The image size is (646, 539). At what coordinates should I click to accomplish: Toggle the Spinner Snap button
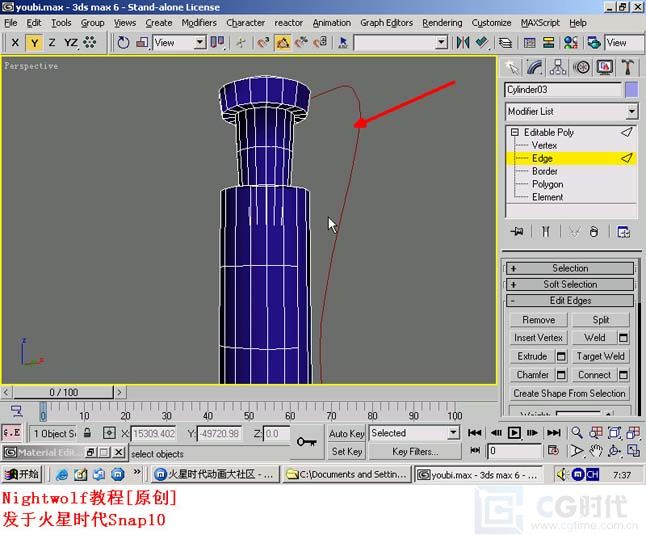click(x=321, y=42)
